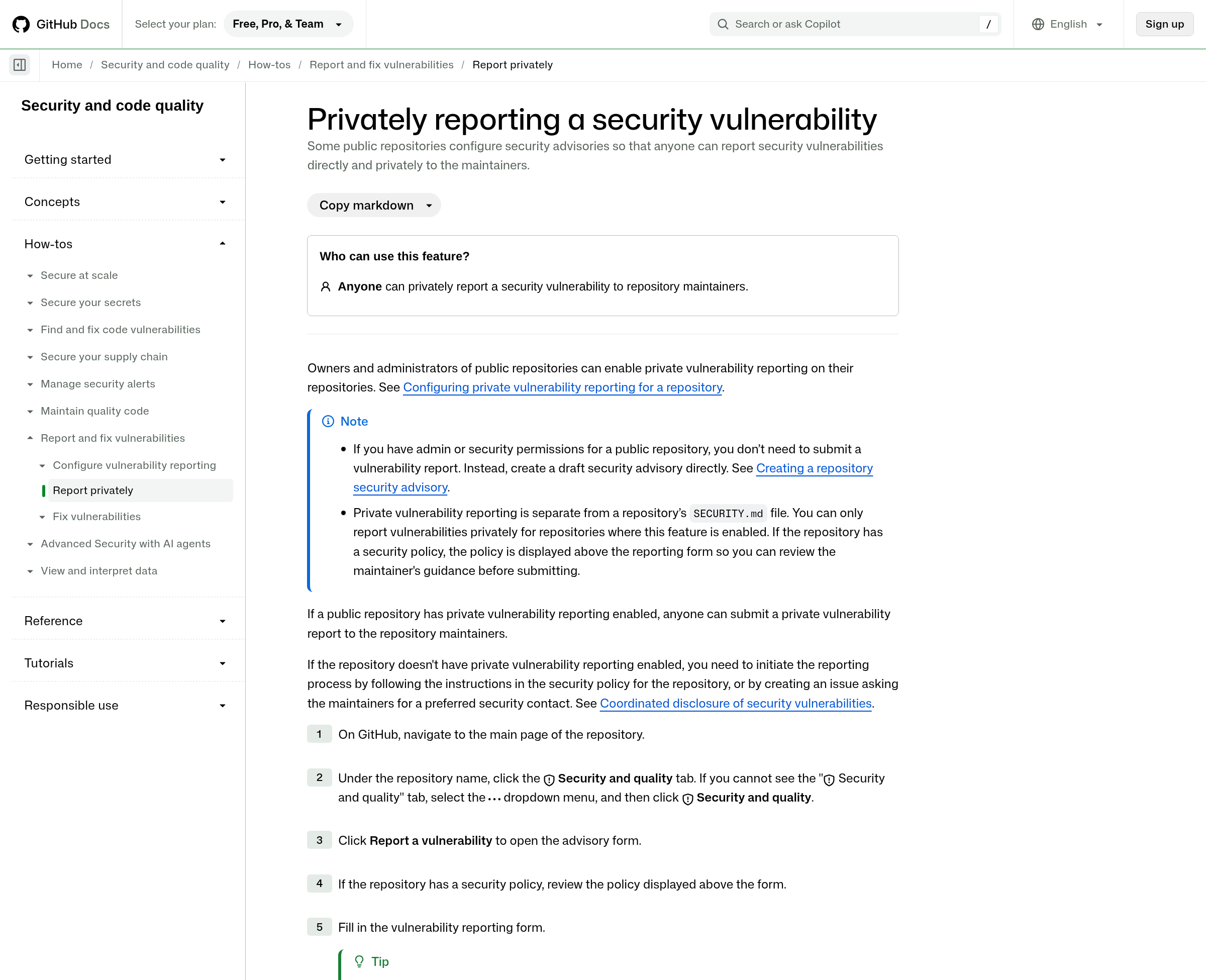Image resolution: width=1206 pixels, height=980 pixels.
Task: Click the GitHub Octocat logo icon
Action: pyautogui.click(x=21, y=24)
